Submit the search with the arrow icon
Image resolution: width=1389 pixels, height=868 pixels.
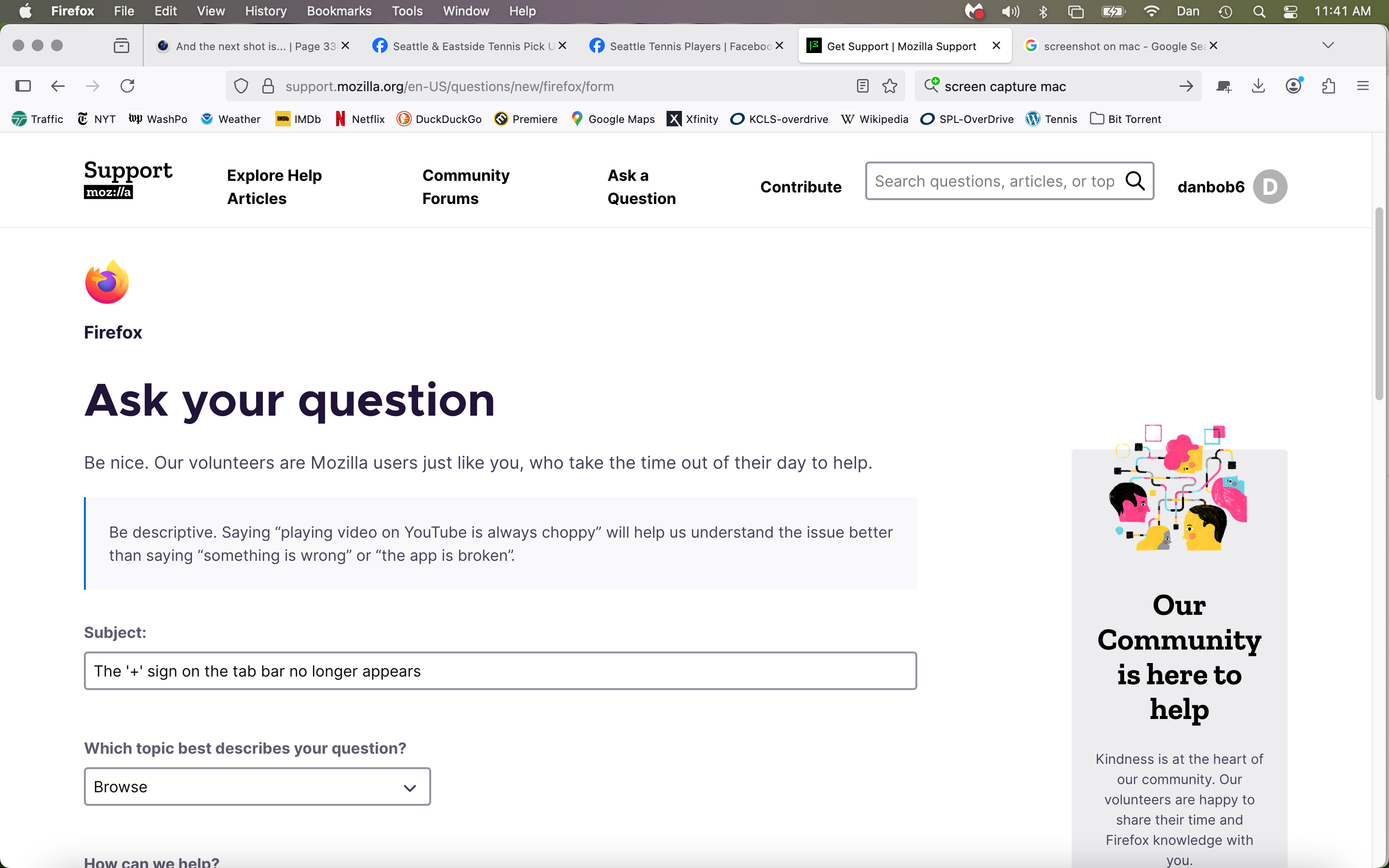pos(1186,86)
